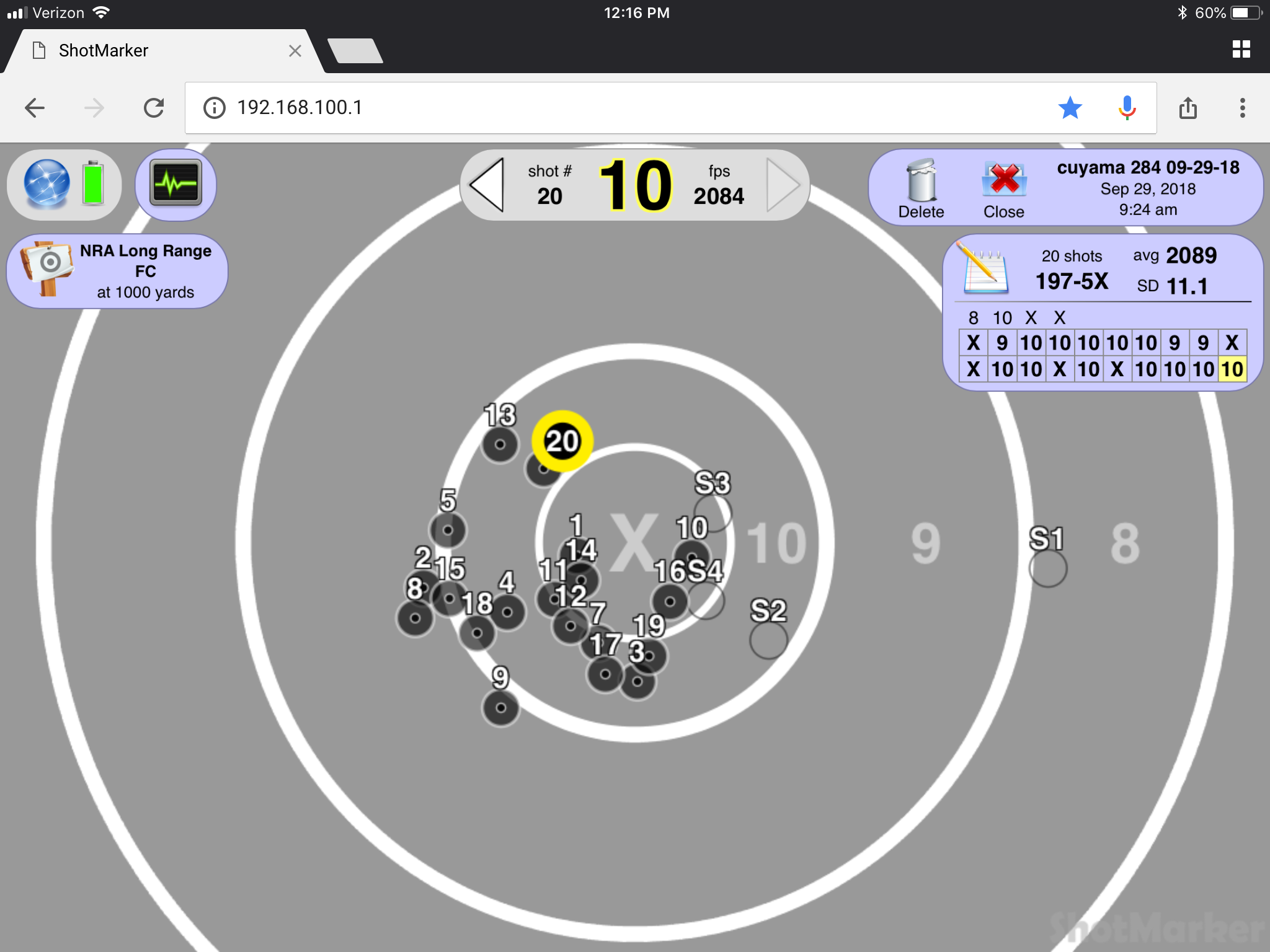Viewport: 1270px width, 952px height.
Task: Open a new browser tab
Action: [x=355, y=51]
